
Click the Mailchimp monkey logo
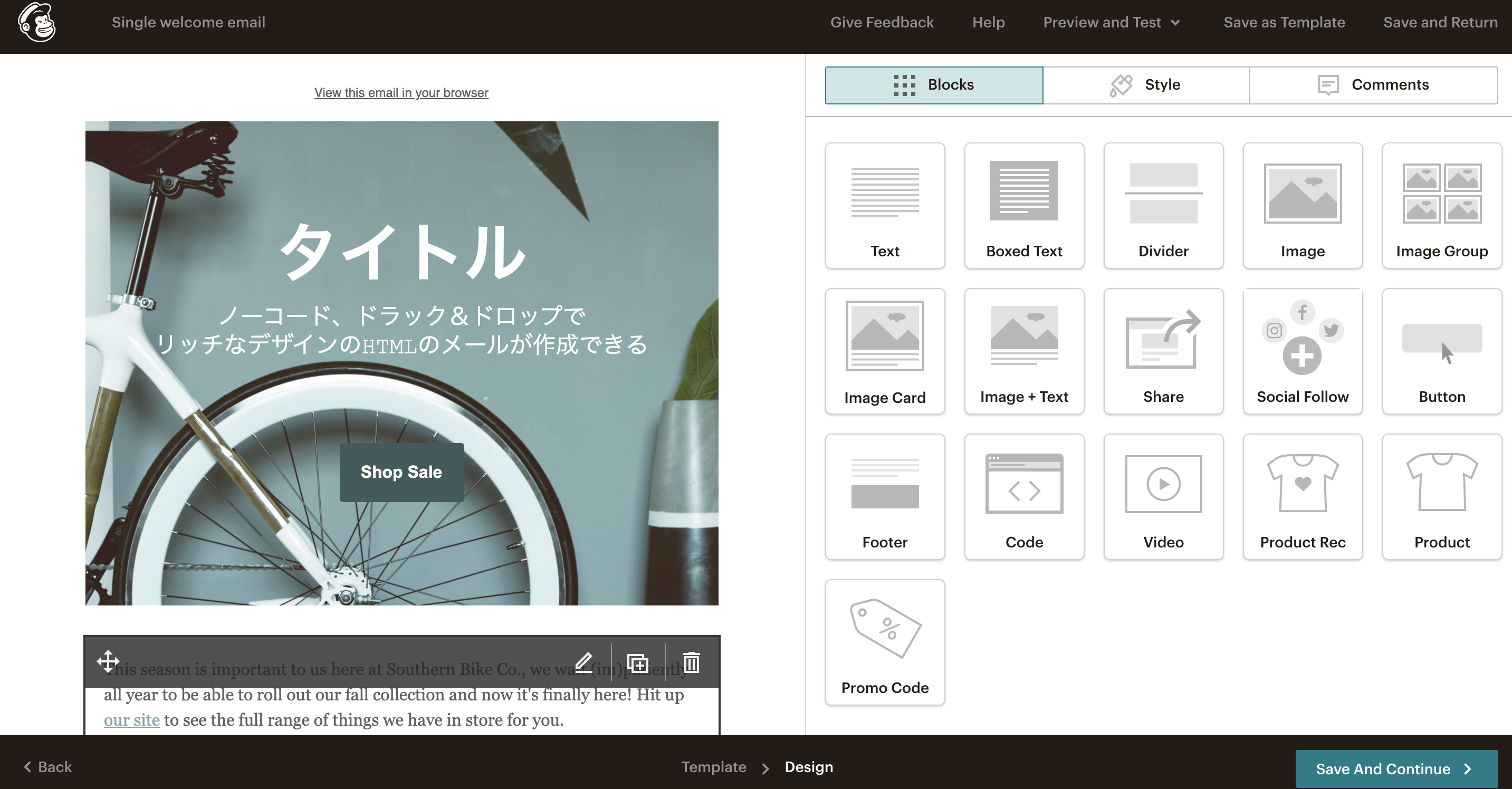point(36,22)
